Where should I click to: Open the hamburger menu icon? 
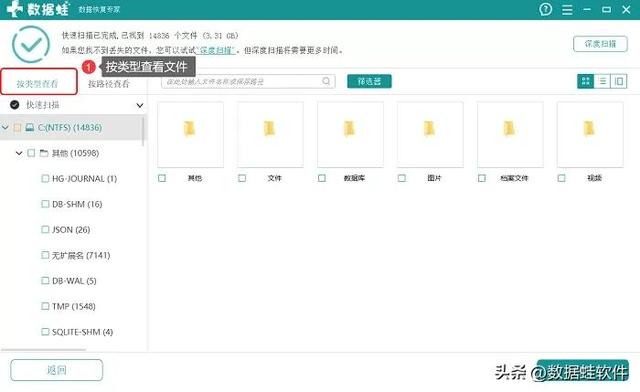(567, 9)
